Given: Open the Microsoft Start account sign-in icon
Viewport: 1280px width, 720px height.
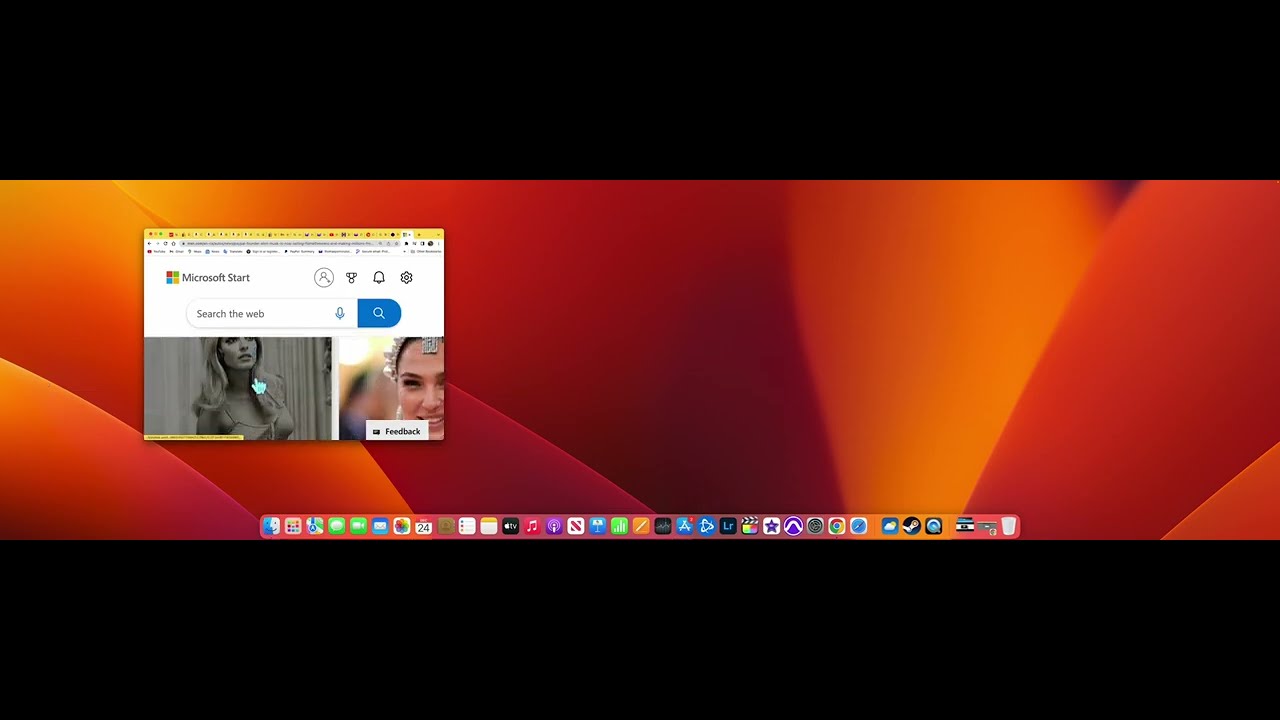Looking at the screenshot, I should [323, 278].
